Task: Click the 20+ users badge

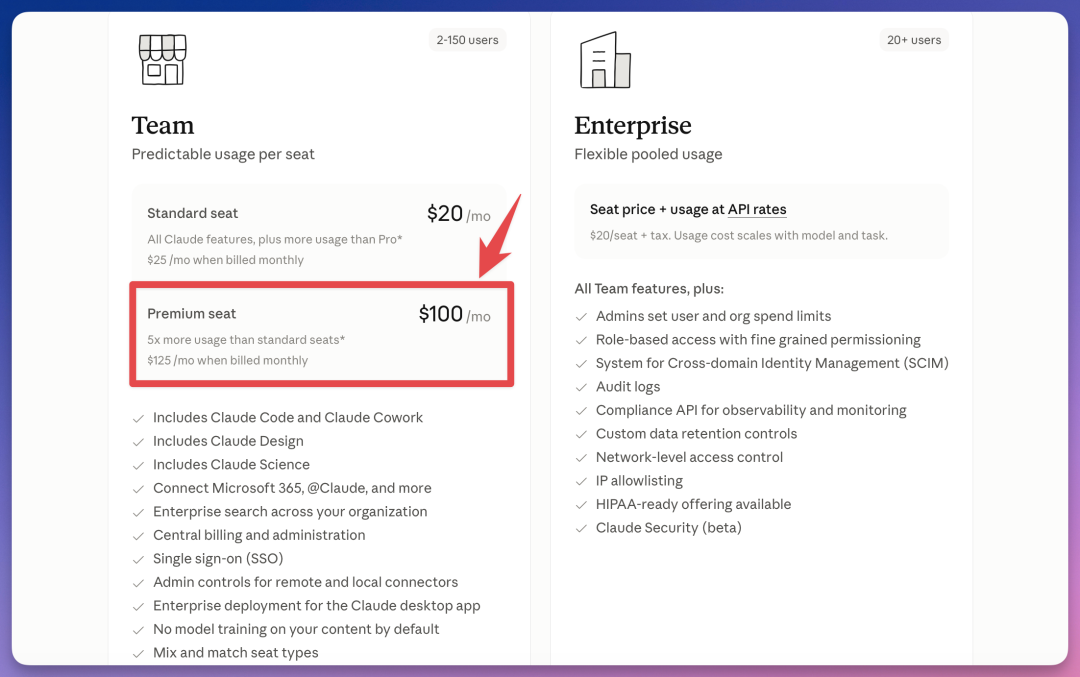Action: tap(913, 40)
